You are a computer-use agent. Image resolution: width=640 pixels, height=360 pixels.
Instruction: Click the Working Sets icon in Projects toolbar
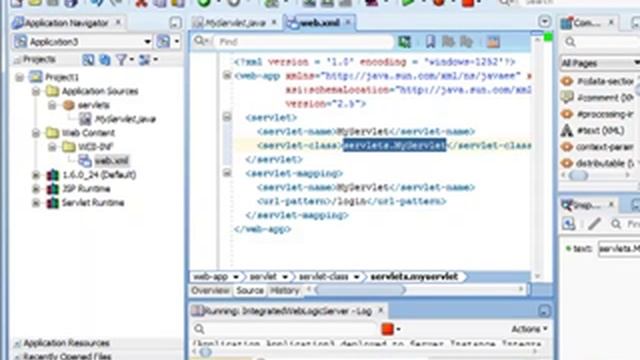point(144,60)
